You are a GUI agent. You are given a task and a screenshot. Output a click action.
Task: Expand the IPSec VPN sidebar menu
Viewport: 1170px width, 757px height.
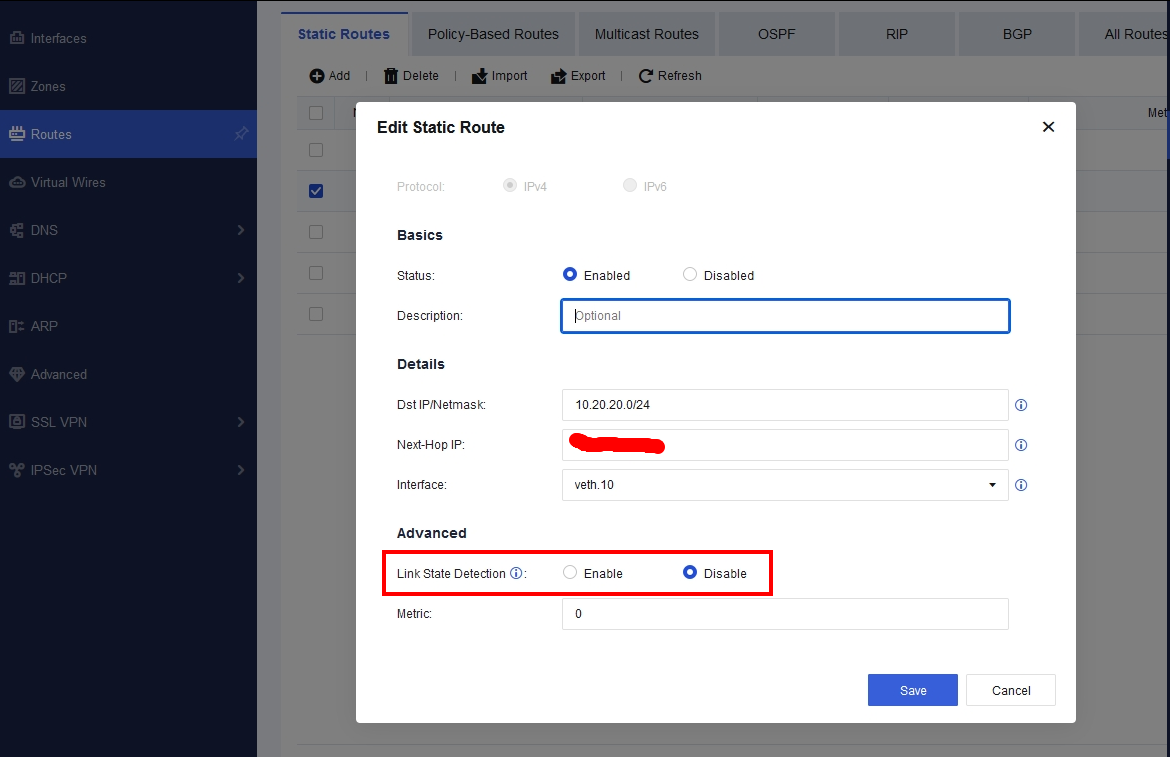coord(128,470)
